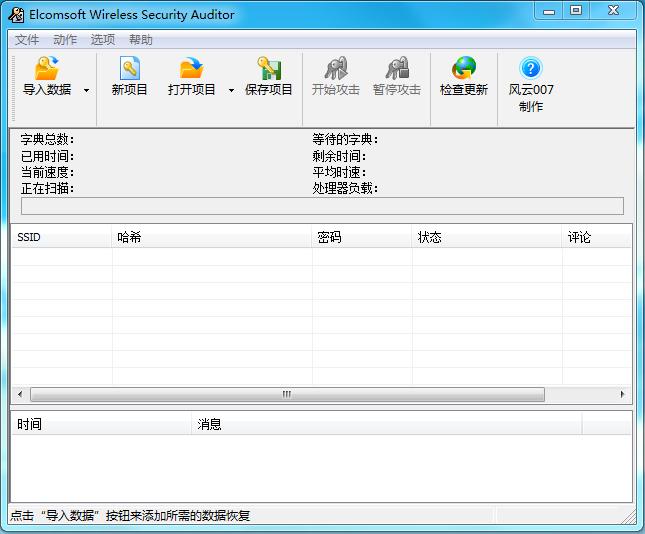The image size is (645, 534).
Task: Click the 已用时间 label
Action: click(x=48, y=156)
